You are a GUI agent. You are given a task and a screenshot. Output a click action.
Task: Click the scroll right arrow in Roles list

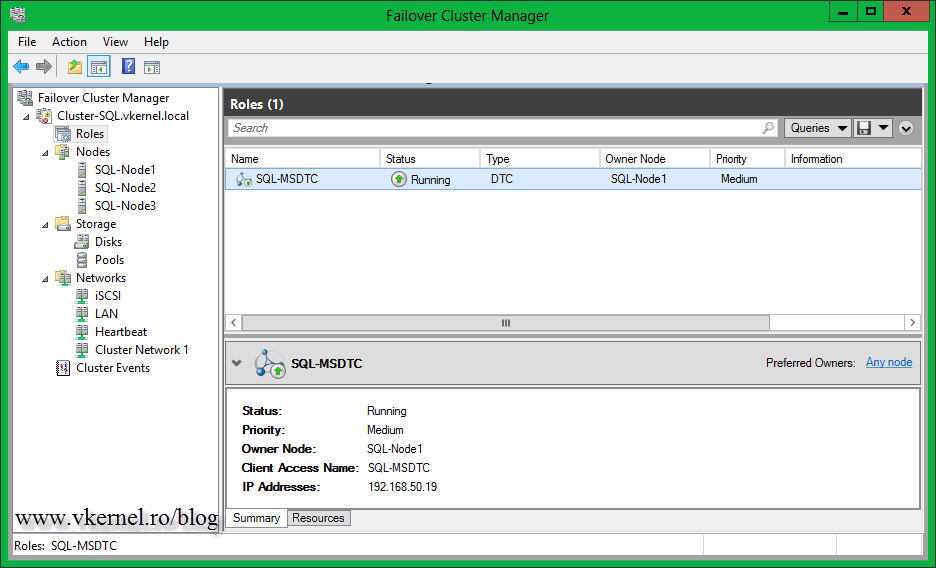pos(912,323)
